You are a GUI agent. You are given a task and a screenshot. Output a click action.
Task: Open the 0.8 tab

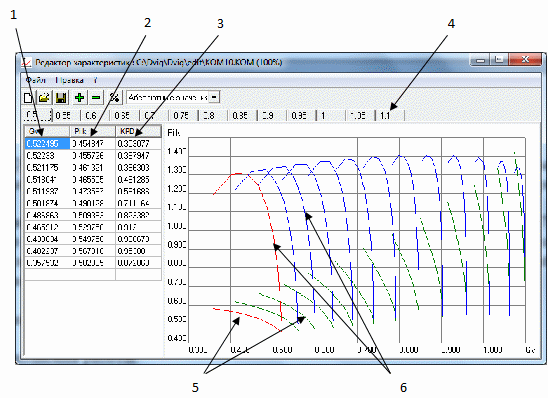click(x=213, y=115)
